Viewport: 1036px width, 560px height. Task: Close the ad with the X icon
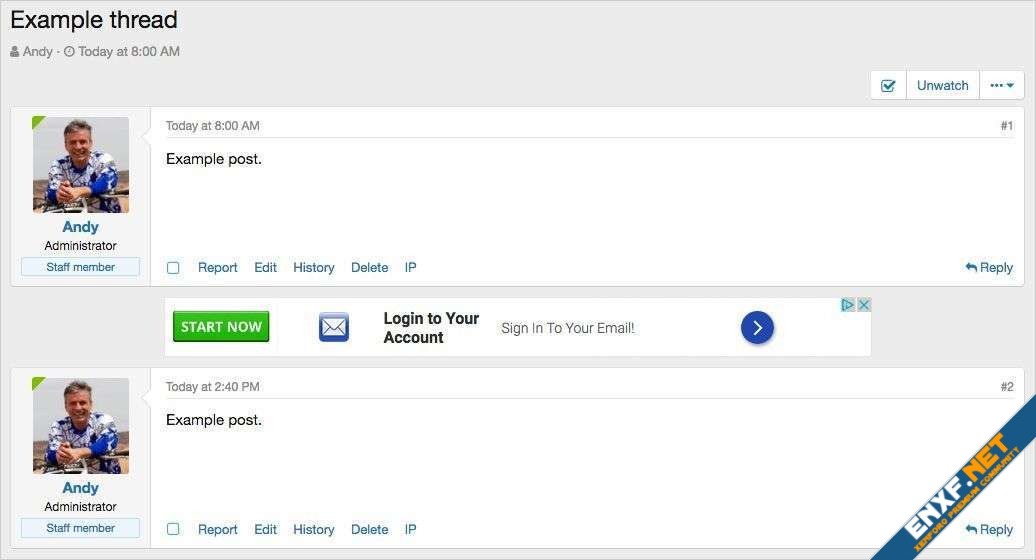click(x=864, y=305)
